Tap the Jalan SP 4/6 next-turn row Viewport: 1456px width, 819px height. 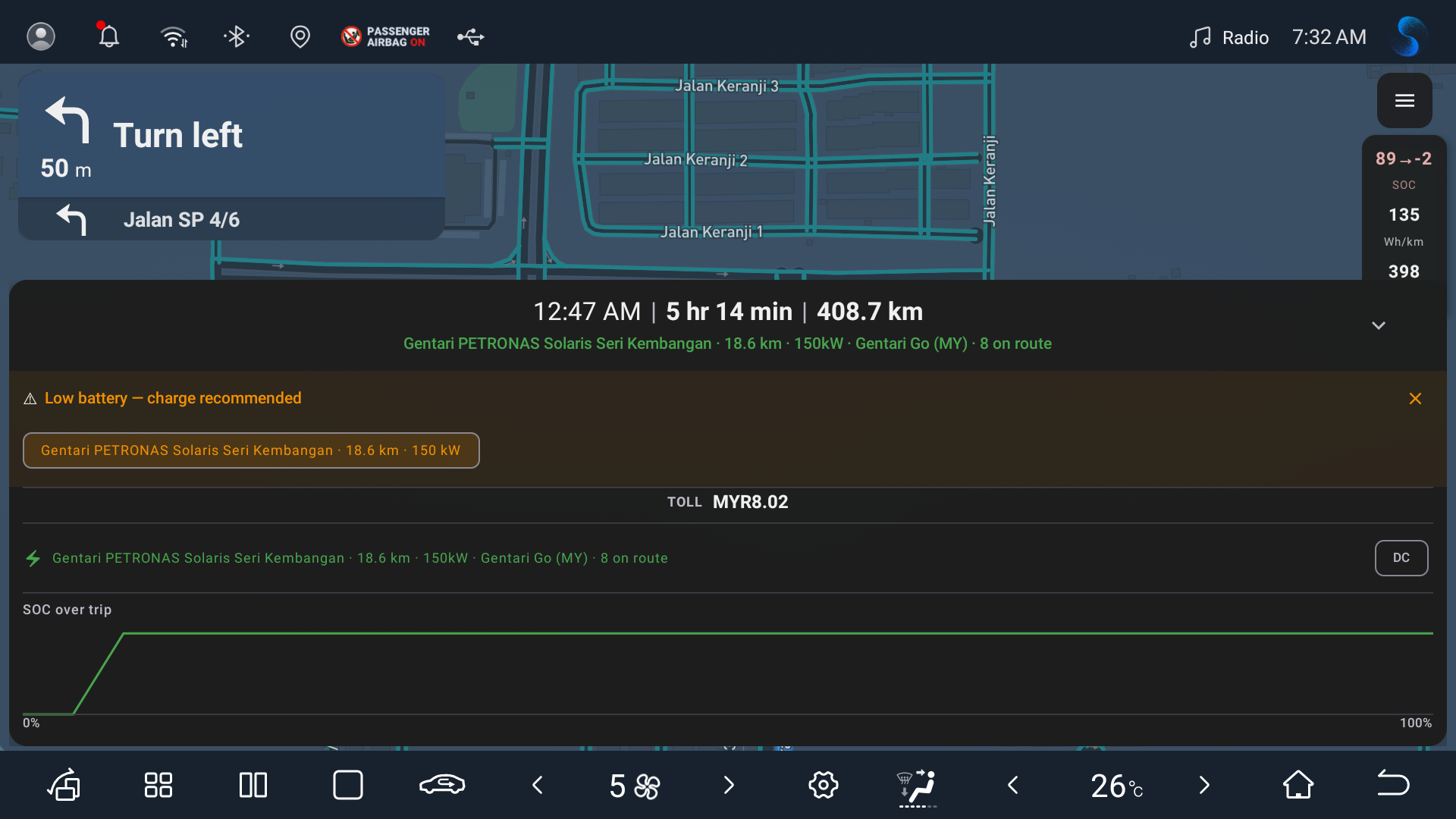(x=231, y=219)
